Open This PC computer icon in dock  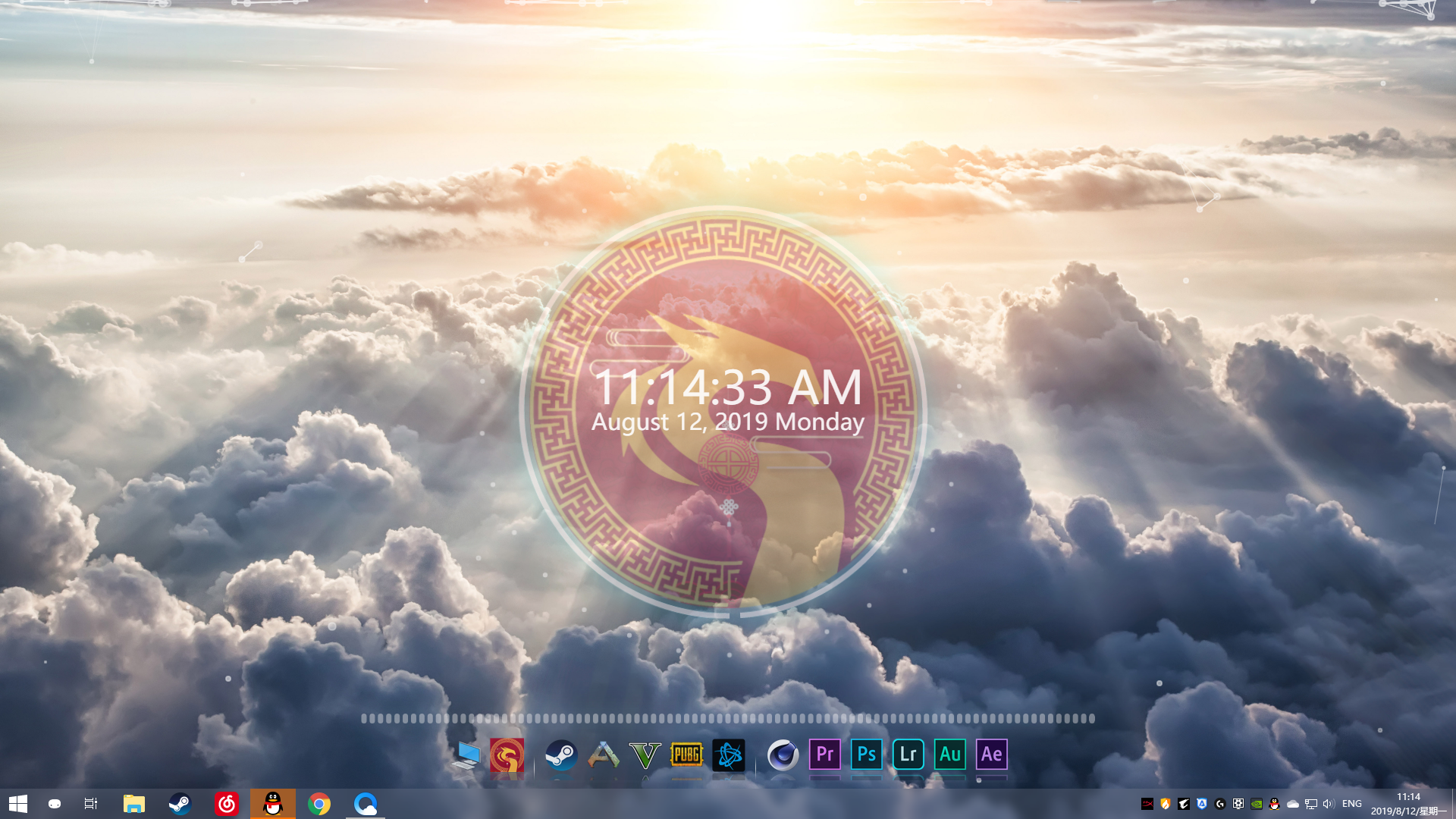(466, 755)
